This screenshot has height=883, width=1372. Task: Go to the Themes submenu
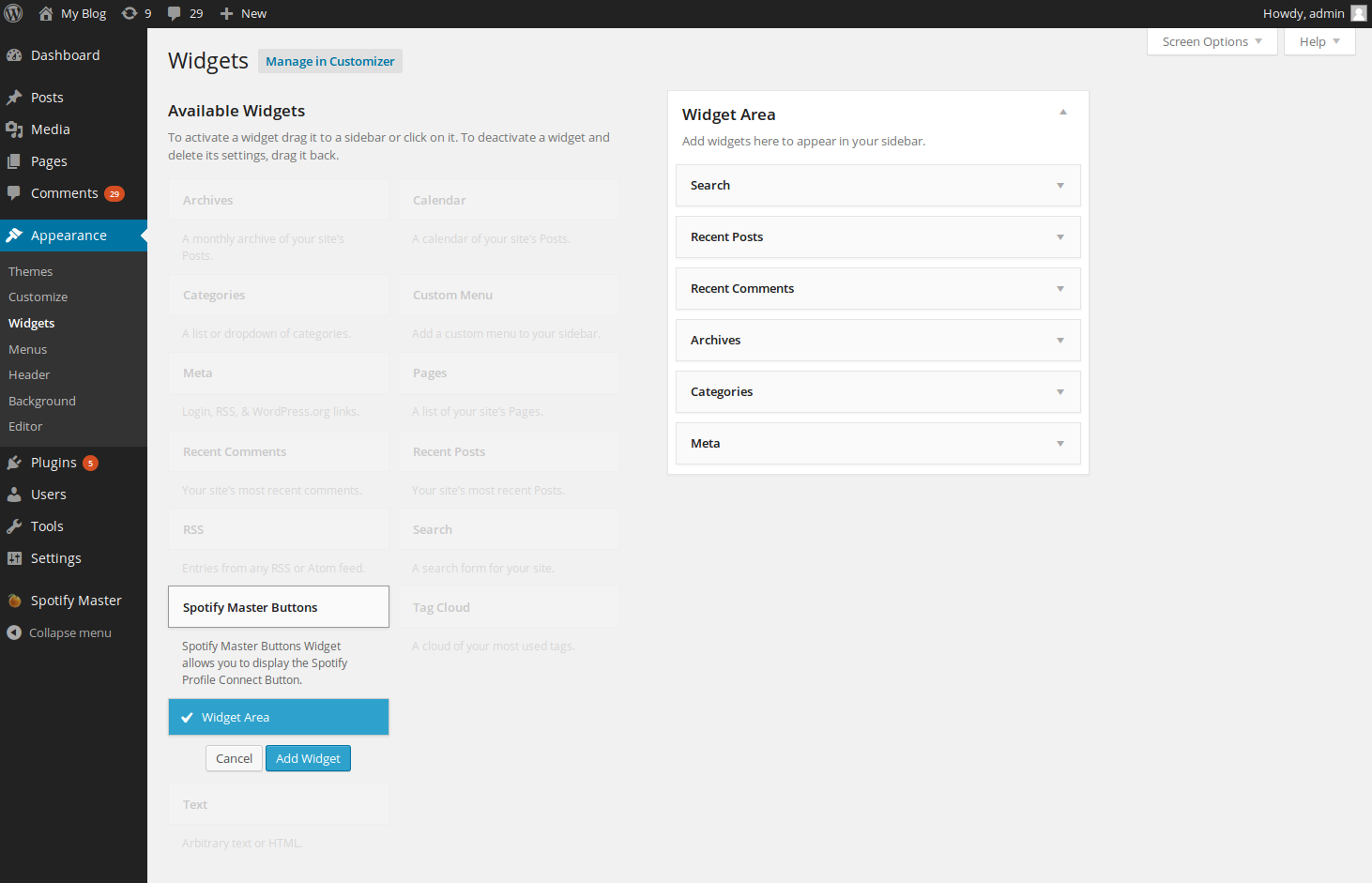(x=31, y=271)
